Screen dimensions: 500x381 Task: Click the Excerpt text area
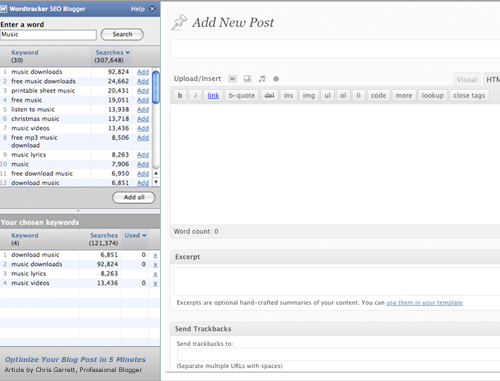point(337,281)
